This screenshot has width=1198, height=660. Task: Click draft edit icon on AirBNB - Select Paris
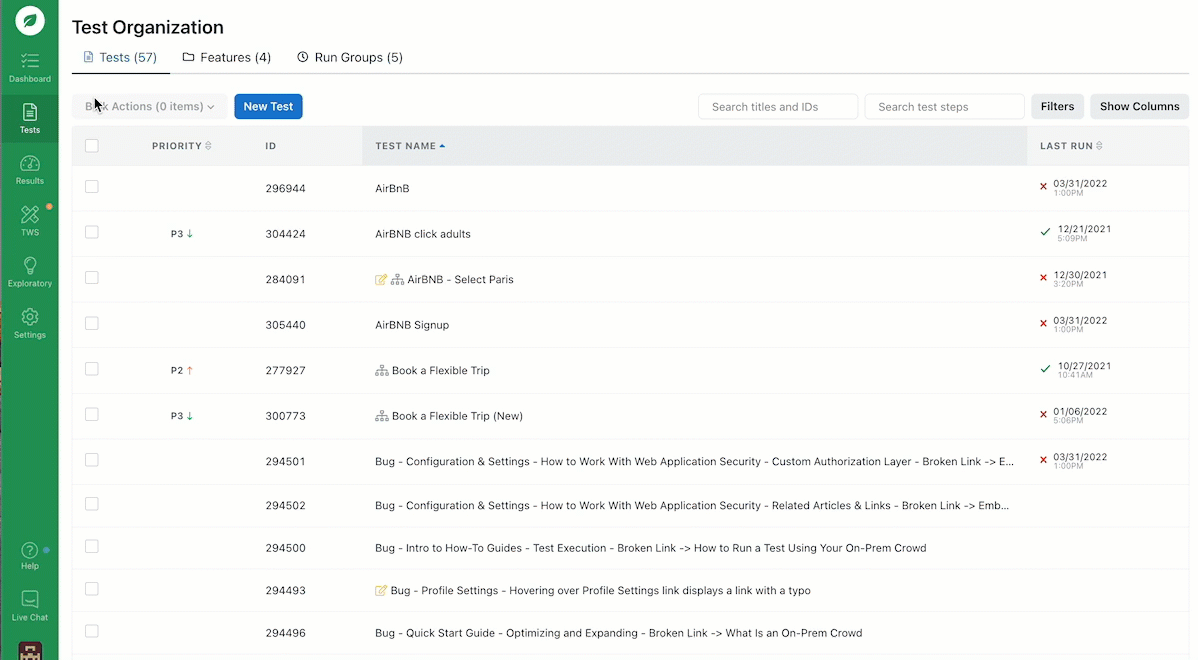(x=380, y=280)
